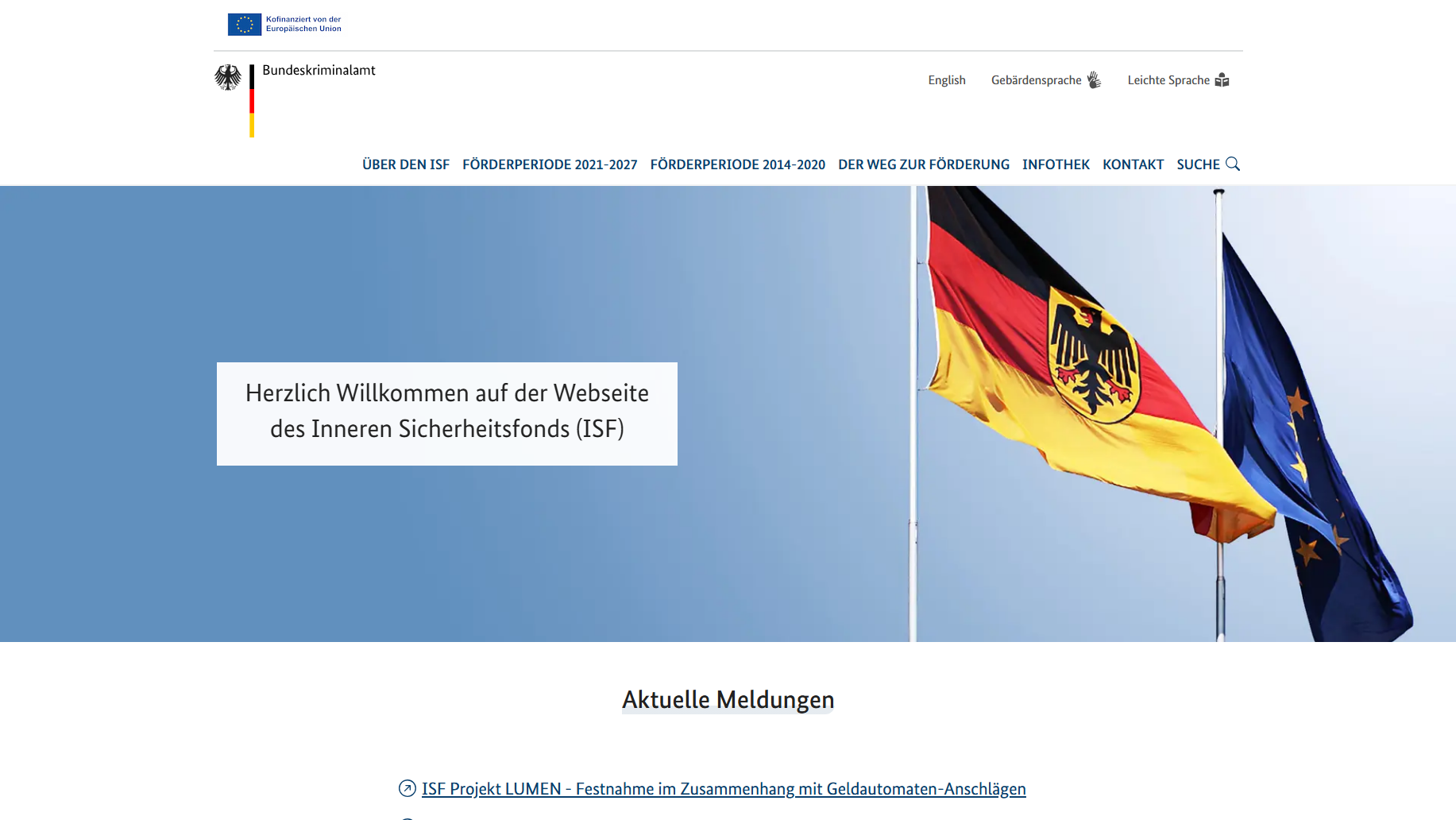Click the search magnifying glass icon
The width and height of the screenshot is (1456, 820).
1232,164
